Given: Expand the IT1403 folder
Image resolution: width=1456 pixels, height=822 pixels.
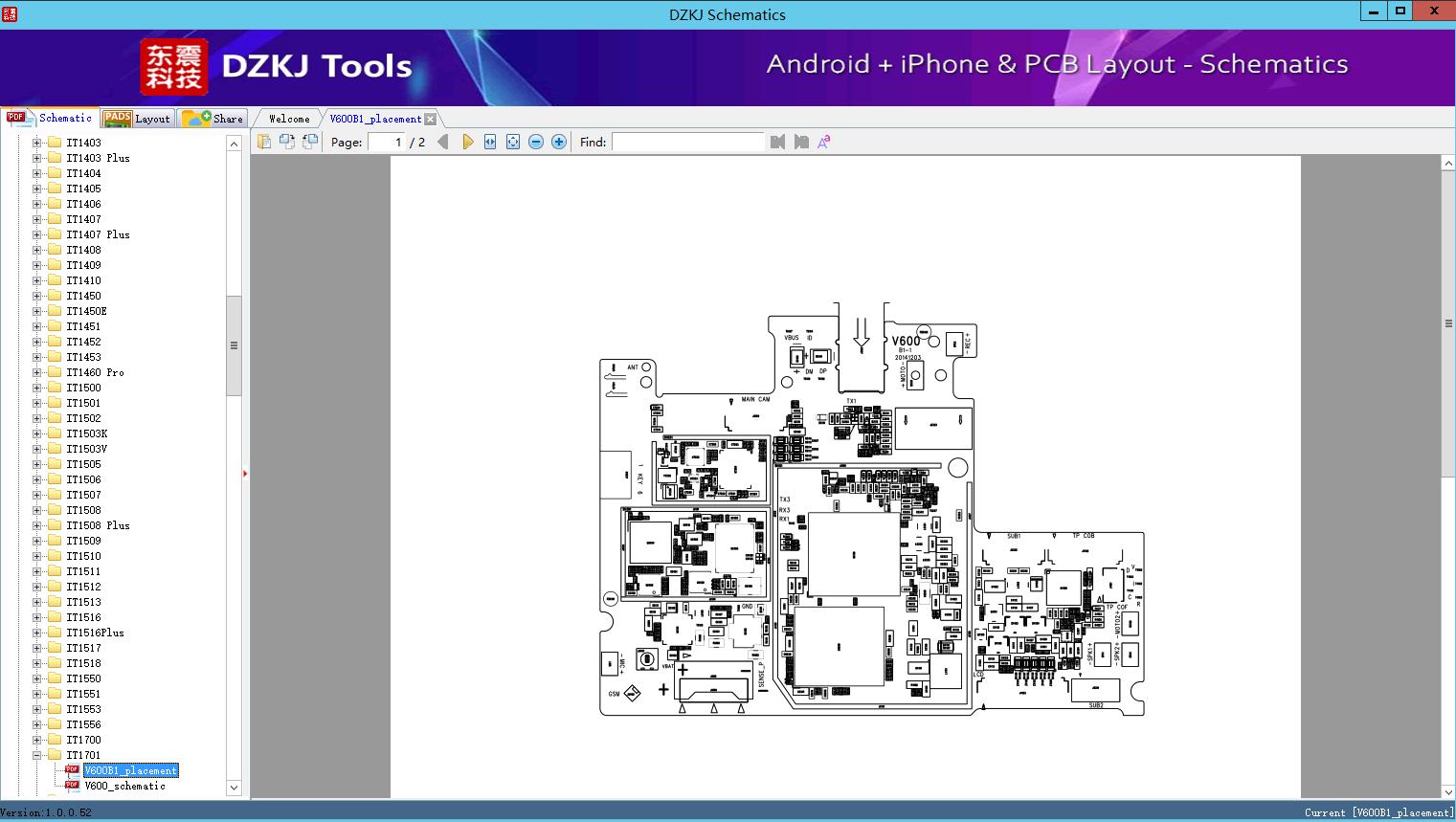Looking at the screenshot, I should coord(37,143).
